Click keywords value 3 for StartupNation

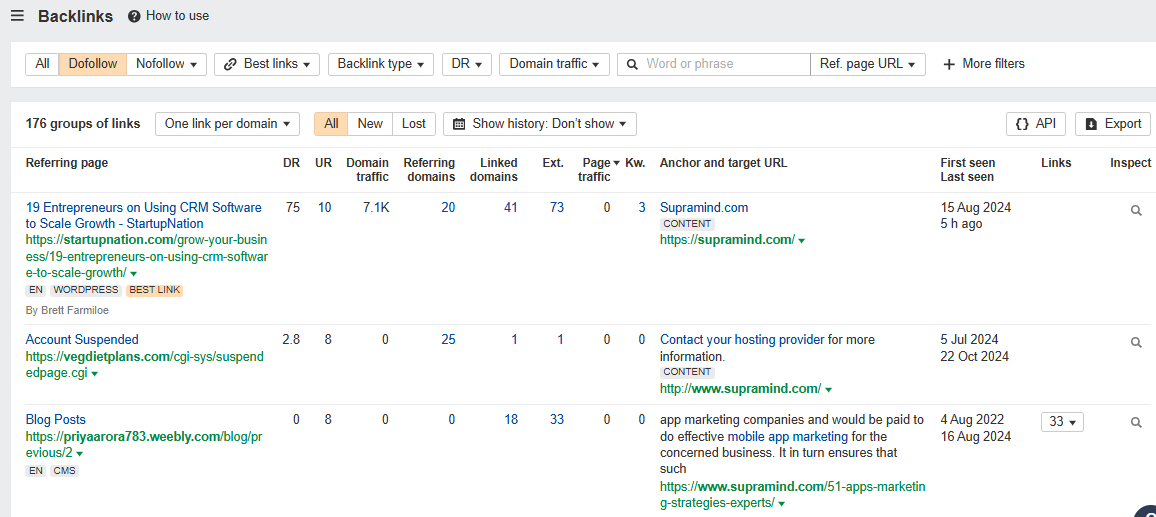(642, 208)
